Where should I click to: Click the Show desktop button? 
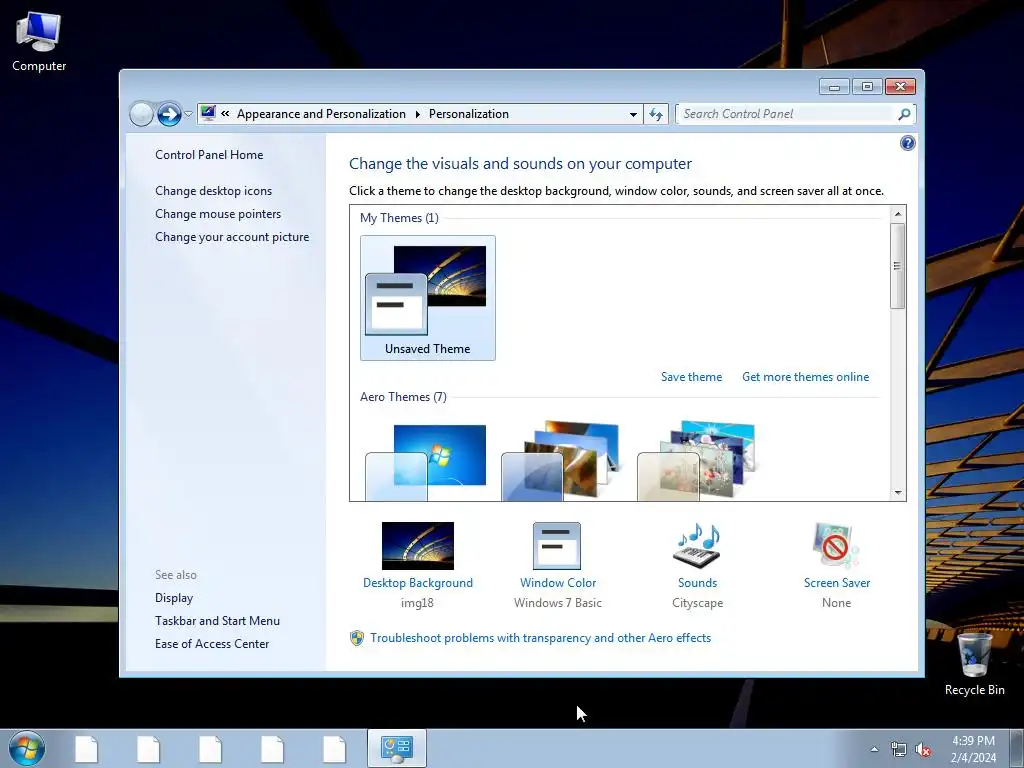1017,749
